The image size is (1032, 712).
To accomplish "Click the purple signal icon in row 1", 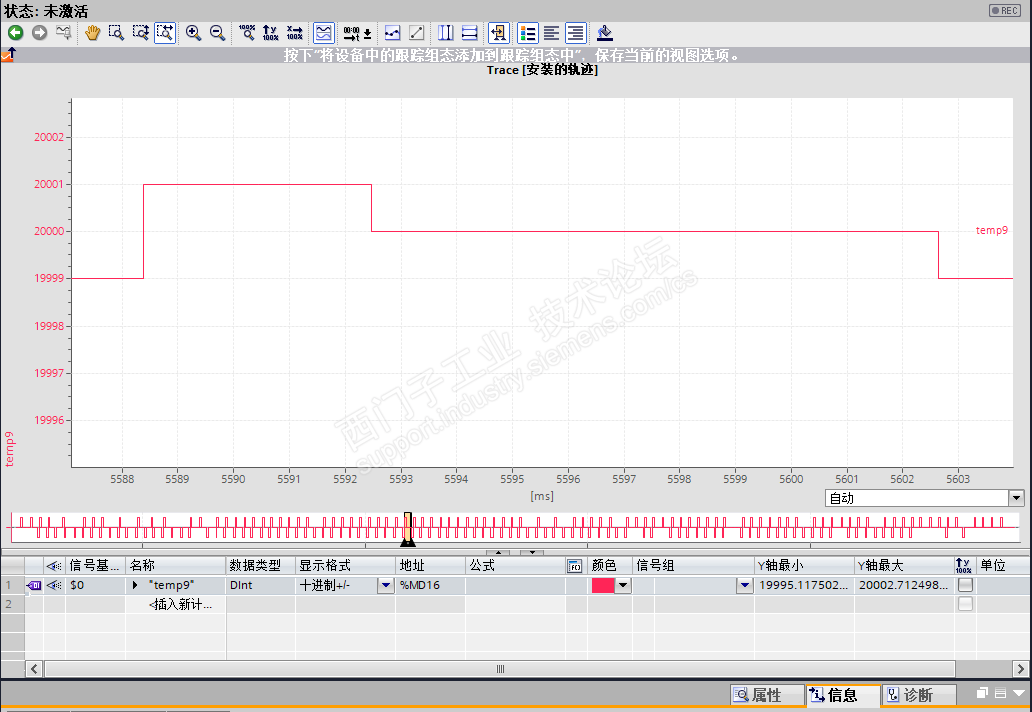I will pos(34,585).
